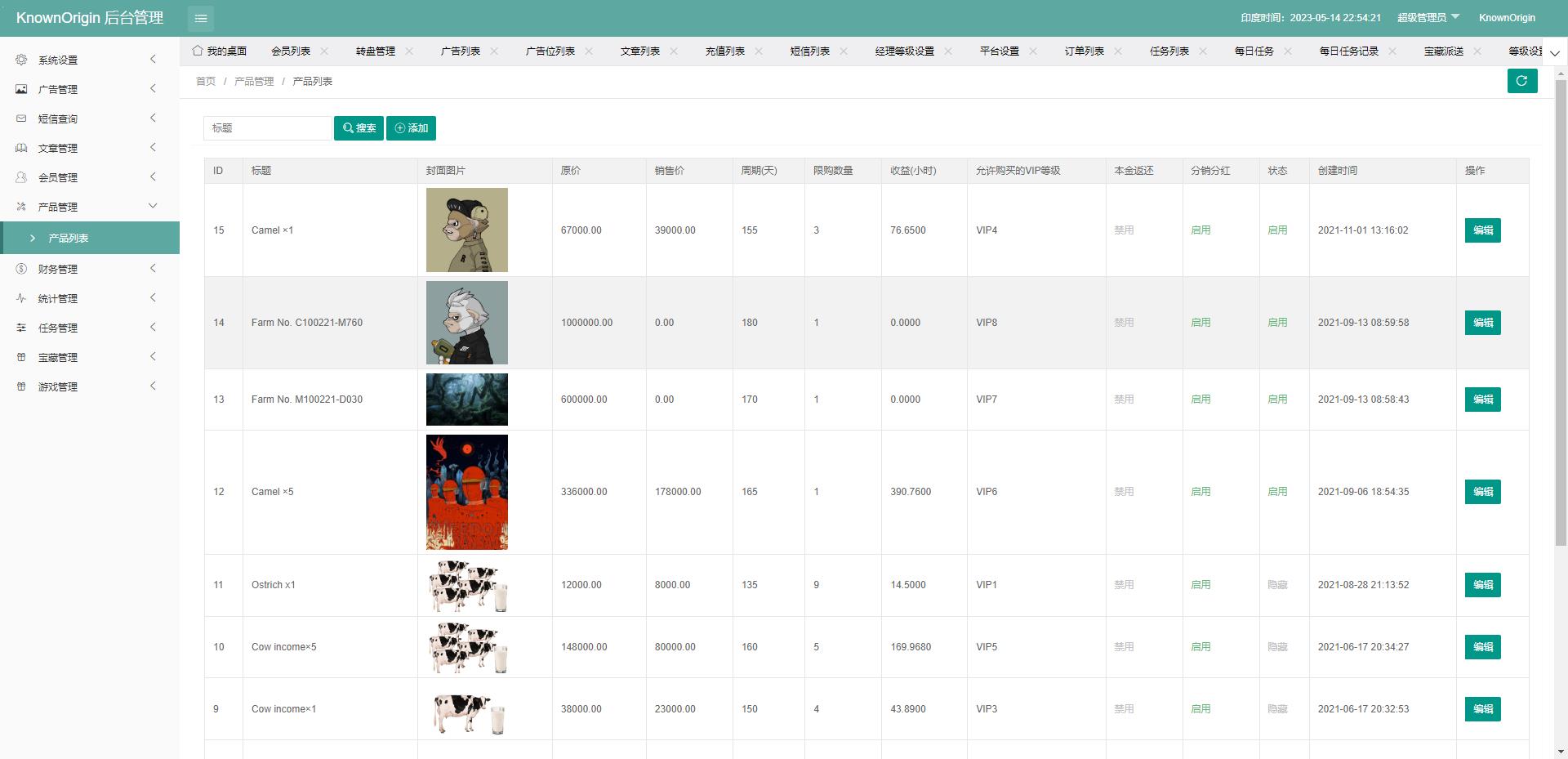This screenshot has width=1568, height=759.
Task: Close the 会员列表 tab
Action: (x=324, y=51)
